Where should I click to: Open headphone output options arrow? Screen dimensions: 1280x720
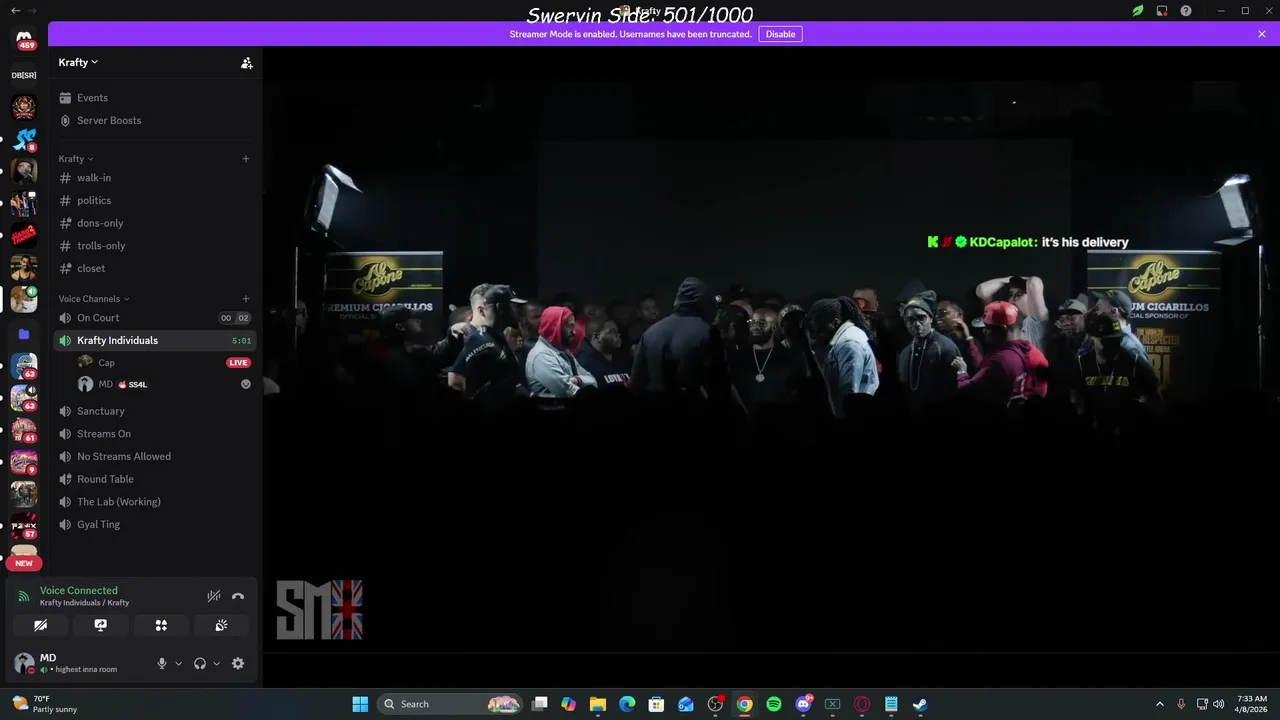[216, 663]
